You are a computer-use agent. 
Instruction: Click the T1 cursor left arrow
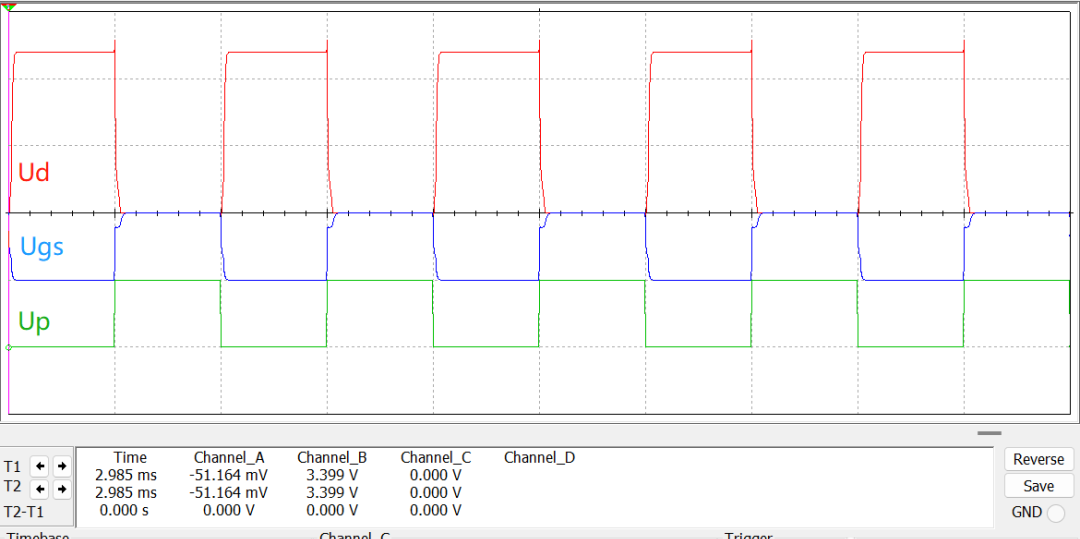(38, 466)
